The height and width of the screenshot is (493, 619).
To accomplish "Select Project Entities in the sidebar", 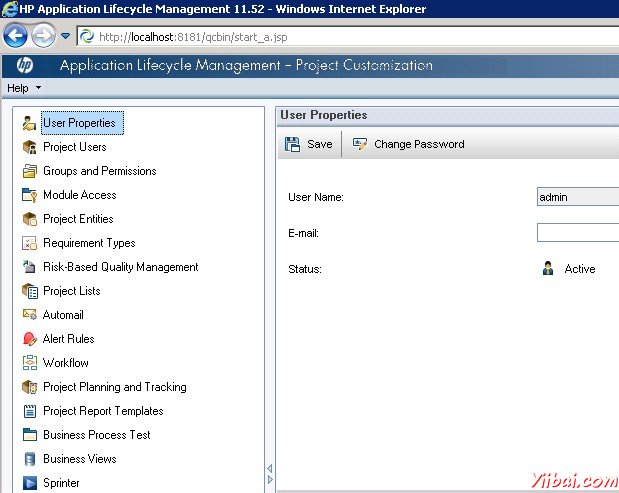I will pyautogui.click(x=78, y=219).
